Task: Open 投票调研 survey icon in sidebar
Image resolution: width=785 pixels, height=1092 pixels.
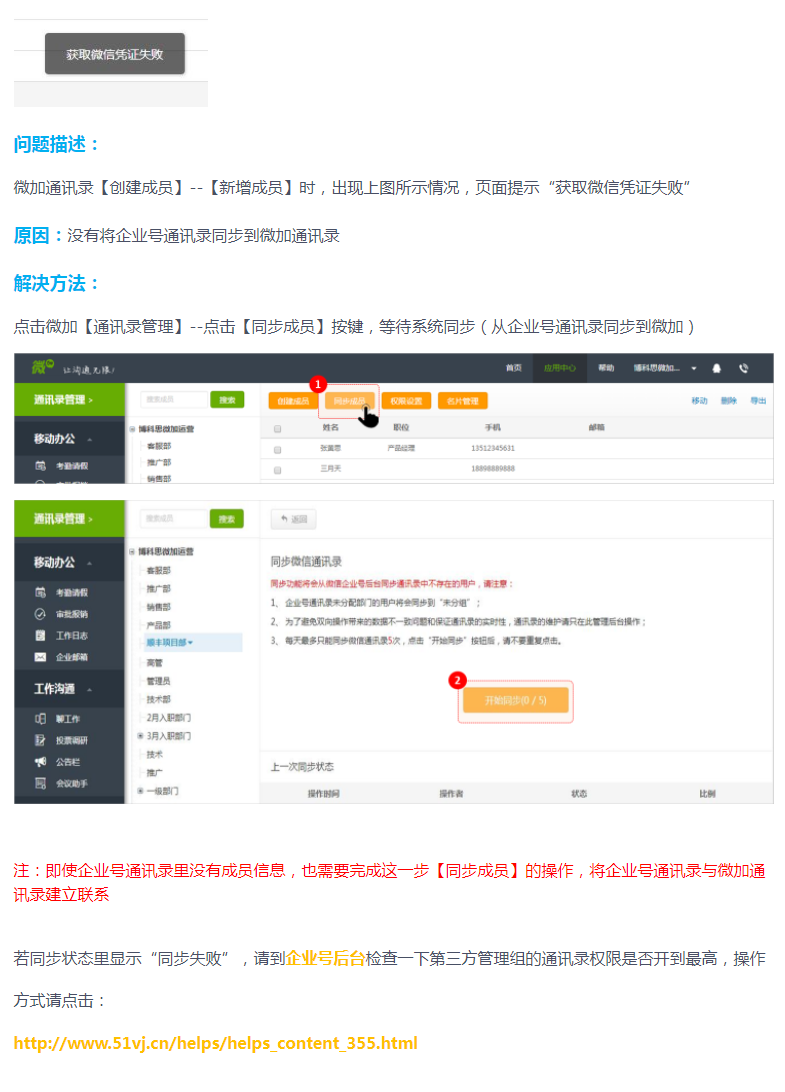Action: [x=40, y=740]
